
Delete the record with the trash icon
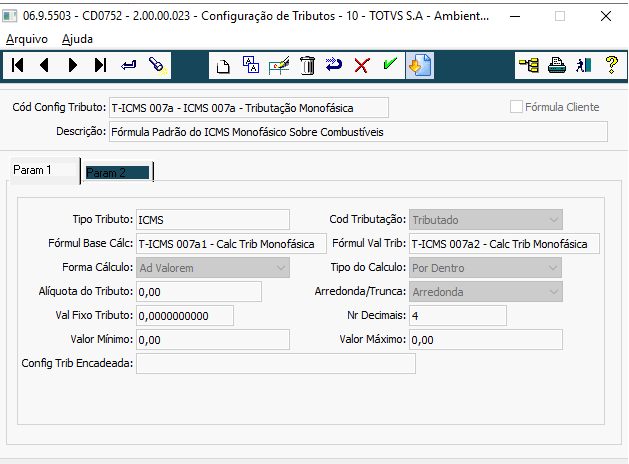point(307,65)
